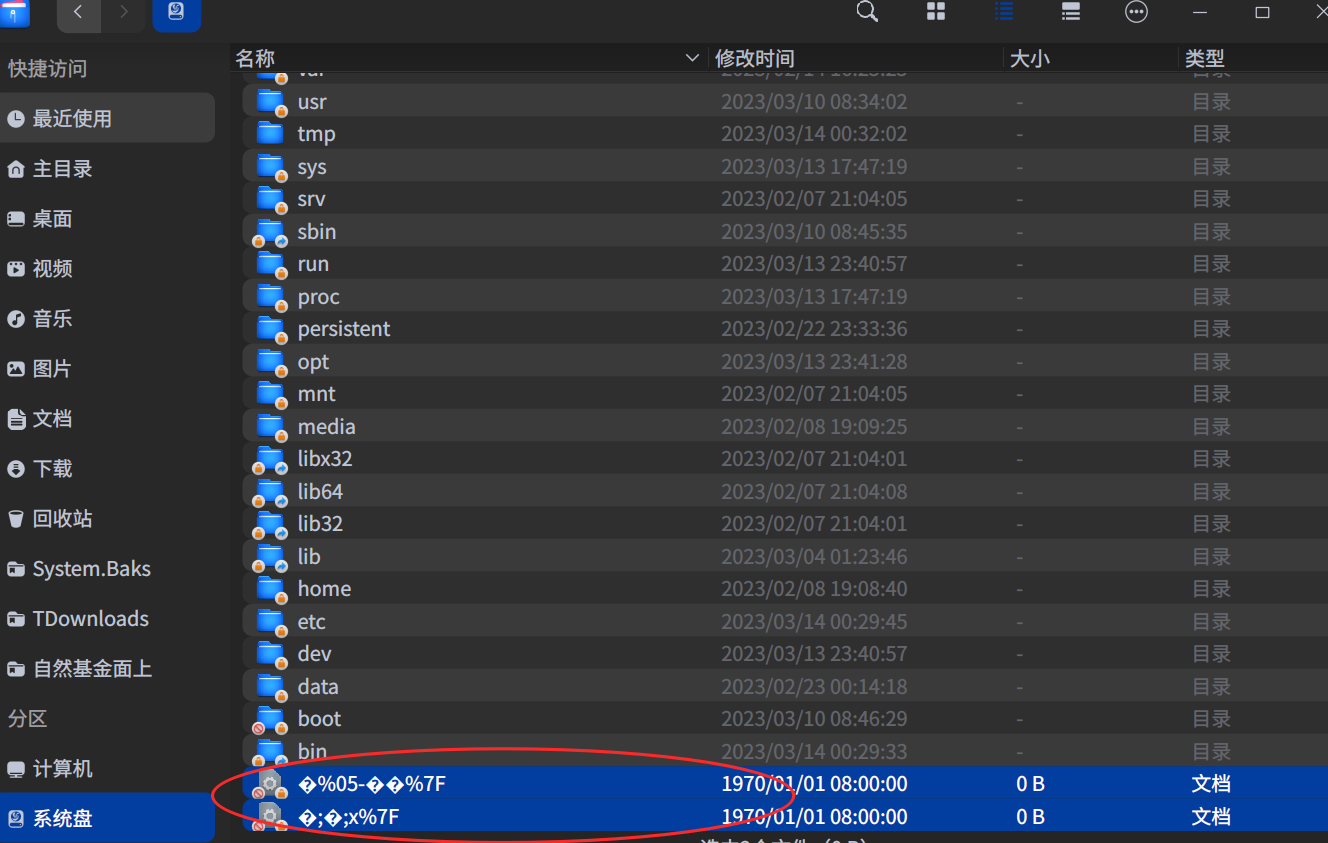
Task: Select the lib folder name
Action: (309, 557)
